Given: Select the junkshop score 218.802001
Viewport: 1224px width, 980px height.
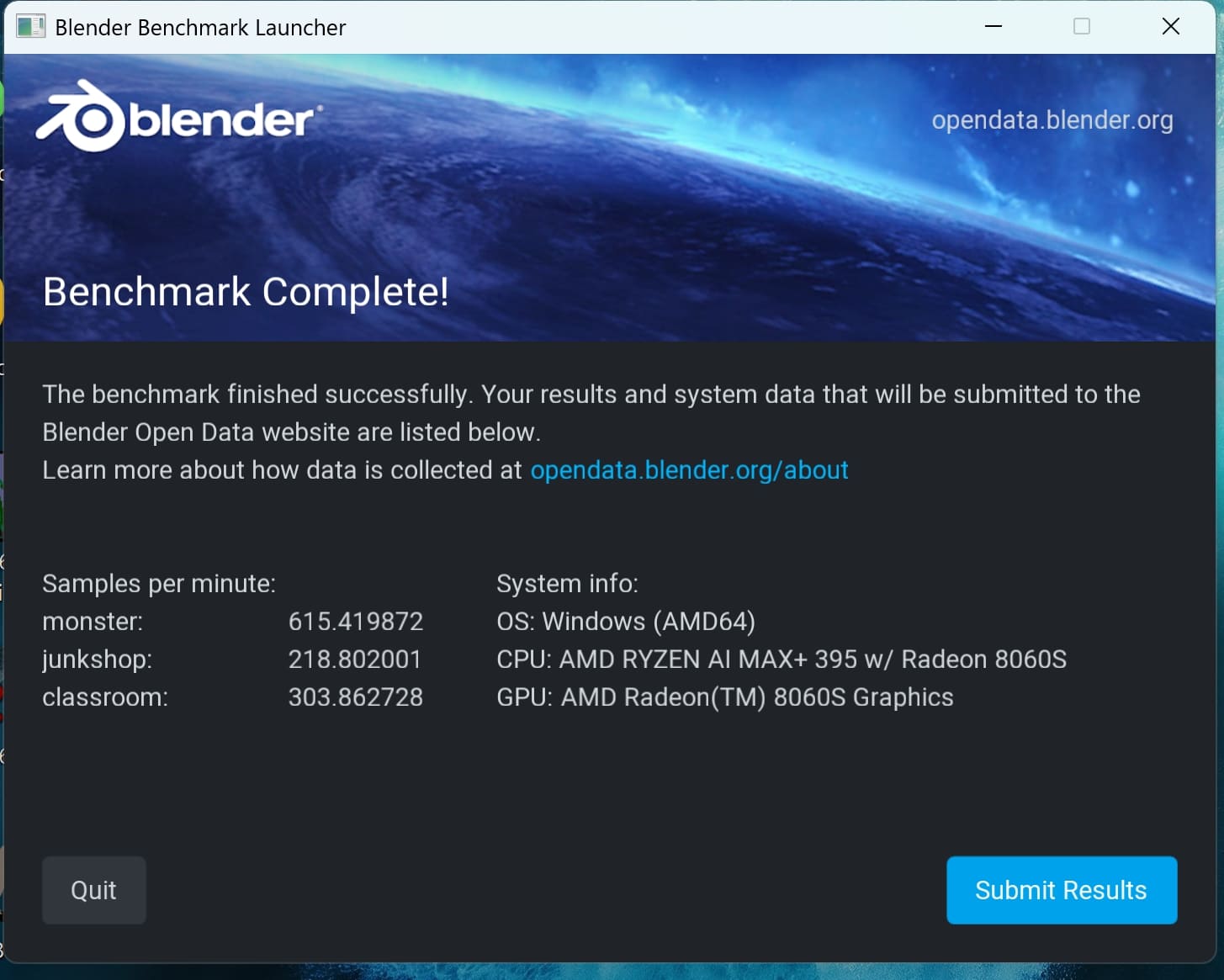Looking at the screenshot, I should point(355,660).
